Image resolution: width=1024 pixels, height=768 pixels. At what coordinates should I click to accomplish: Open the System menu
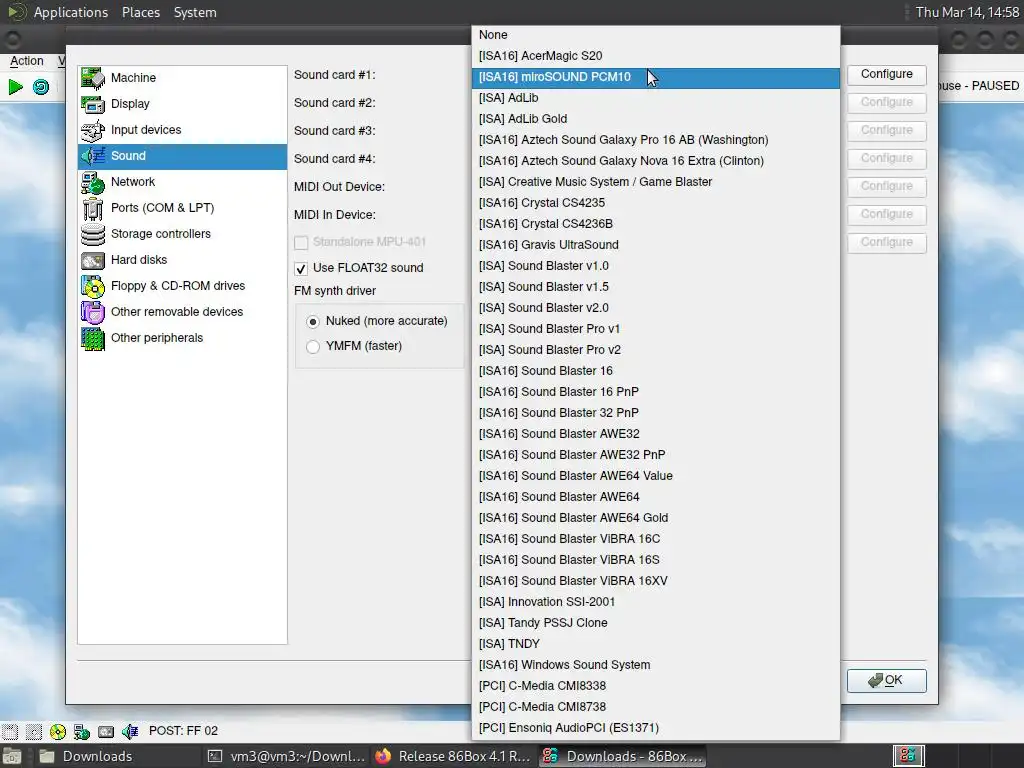195,12
